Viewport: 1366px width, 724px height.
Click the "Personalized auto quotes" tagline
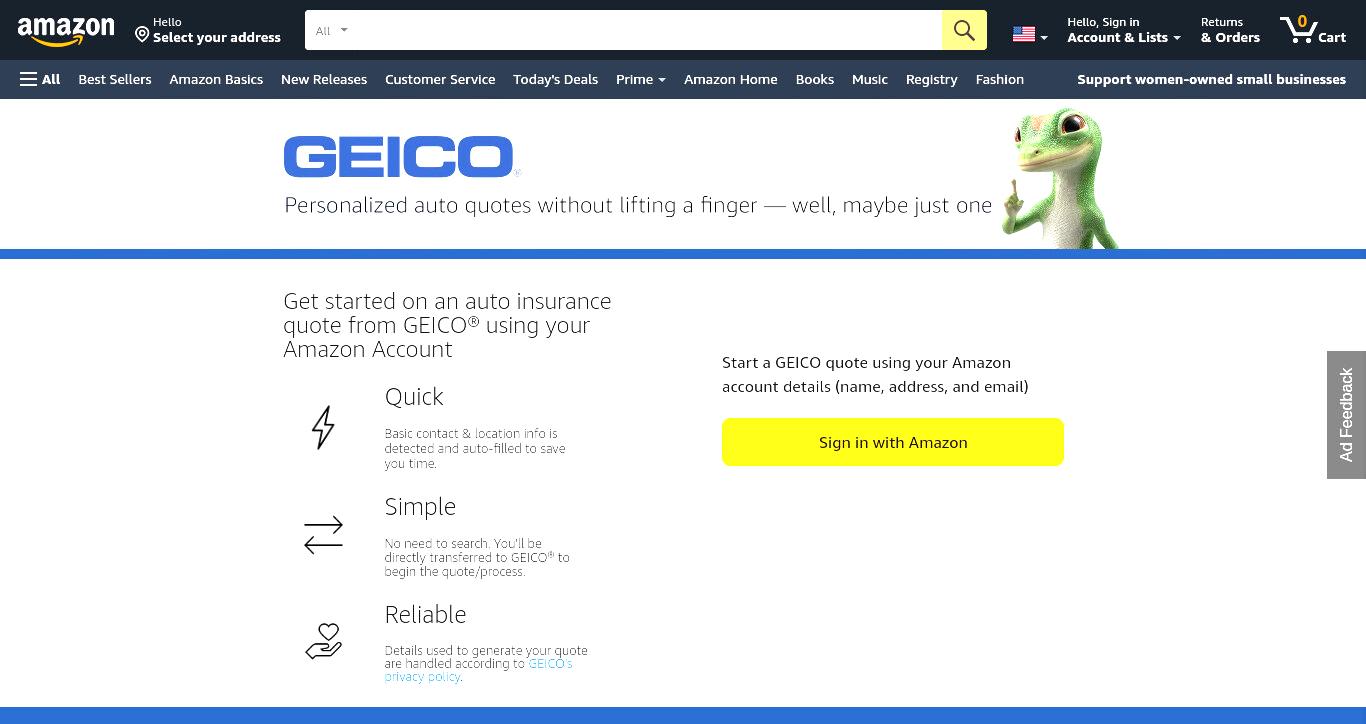638,205
